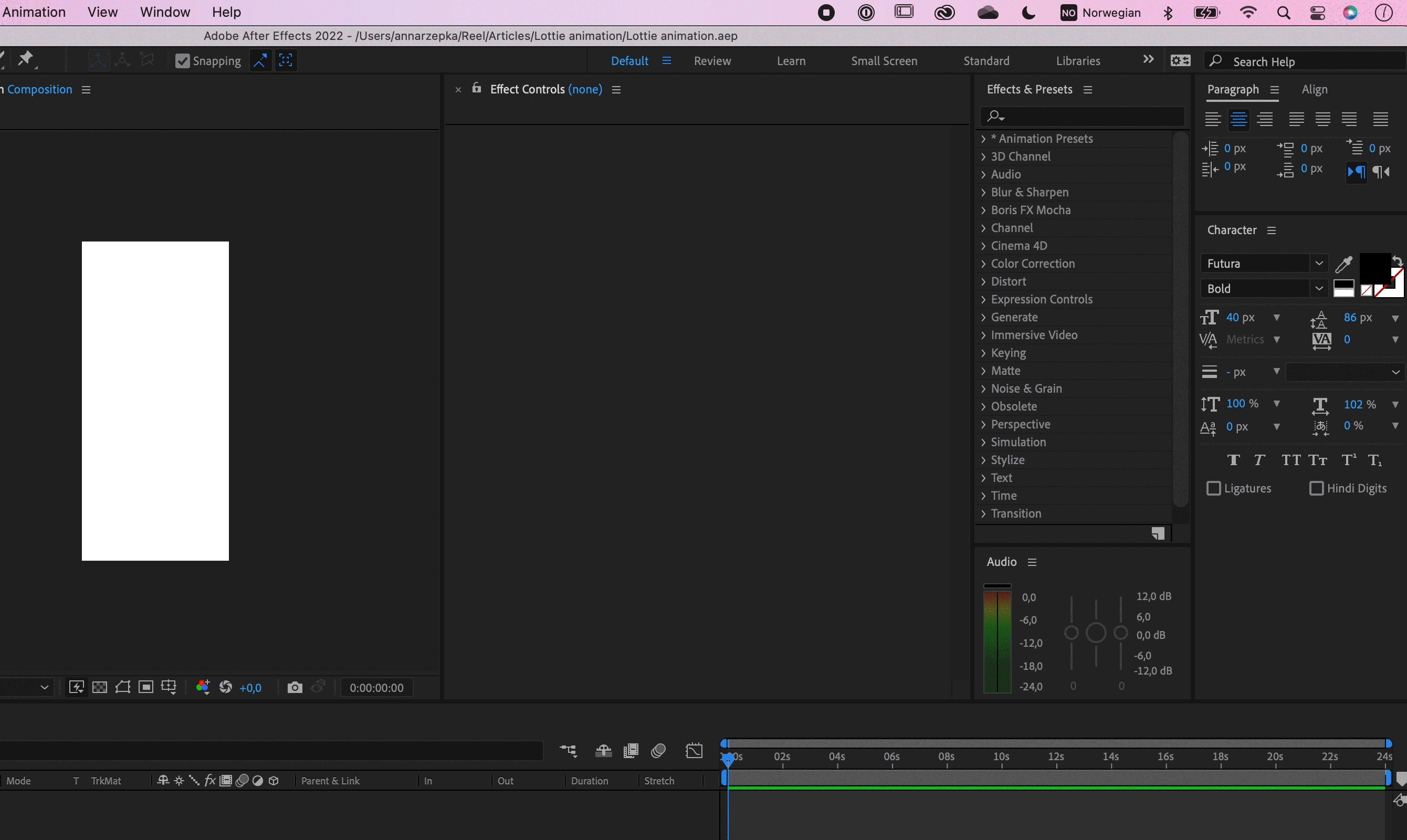Switch to the Align panel tab

[1314, 89]
